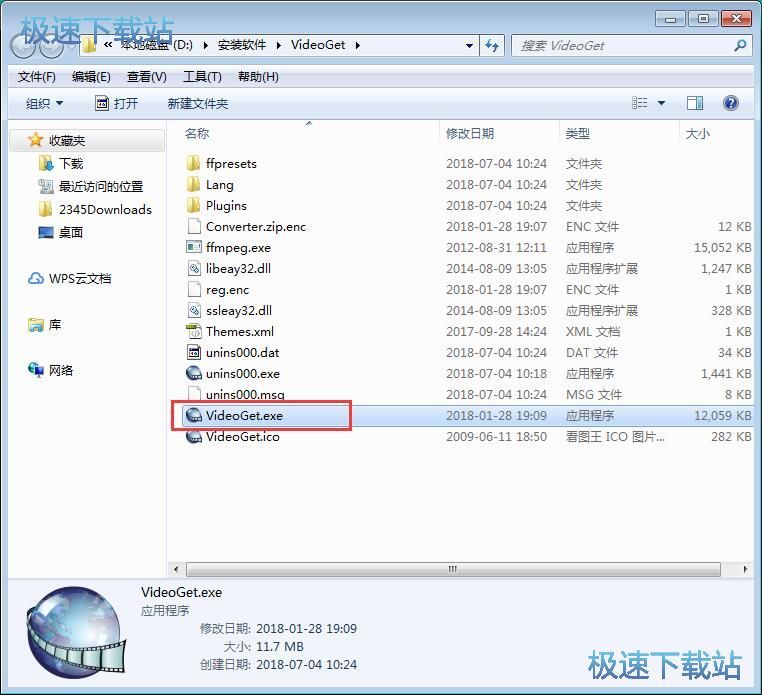This screenshot has width=762, height=695.
Task: Click the refresh button beside address bar
Action: 492,46
